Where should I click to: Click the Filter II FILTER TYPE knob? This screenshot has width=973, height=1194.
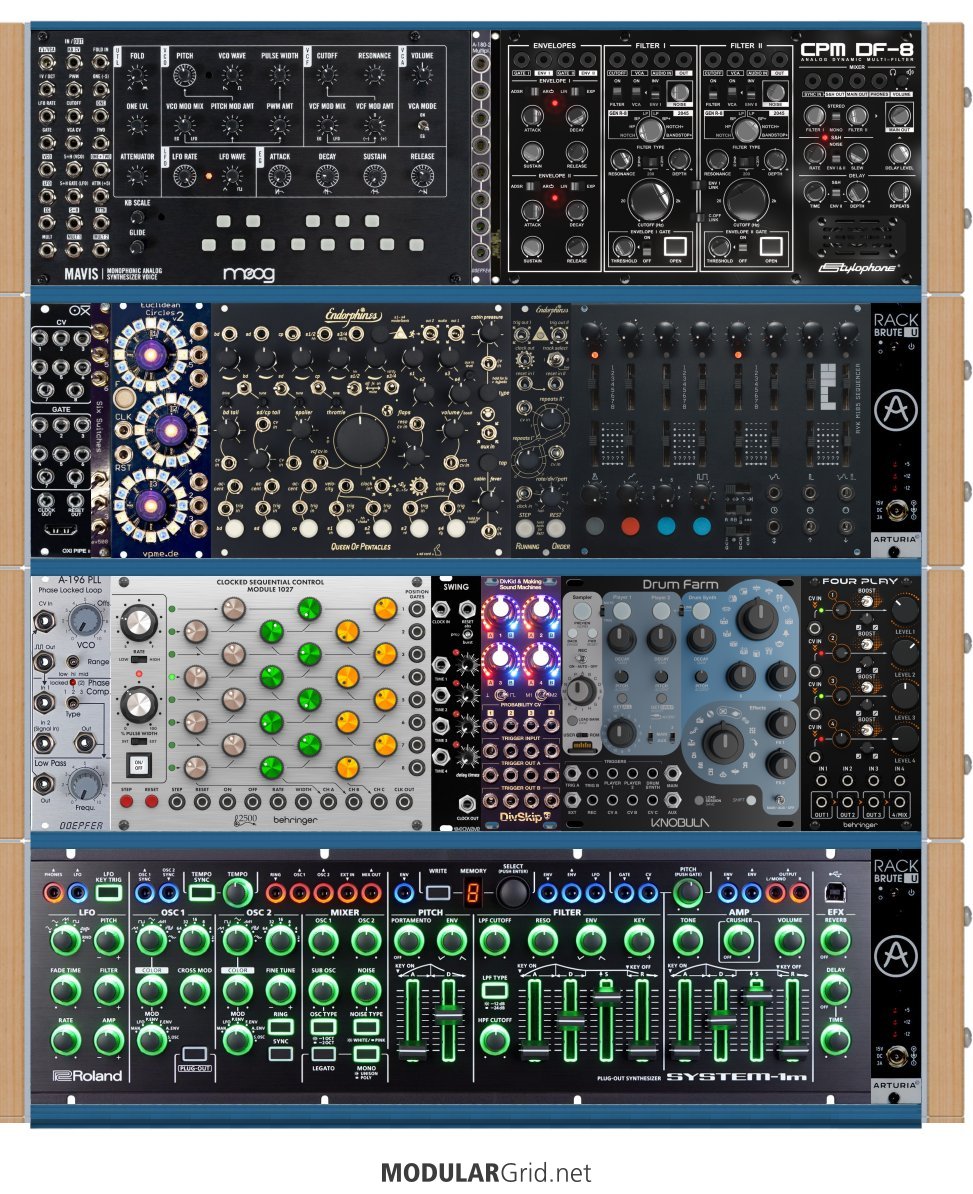(x=746, y=130)
